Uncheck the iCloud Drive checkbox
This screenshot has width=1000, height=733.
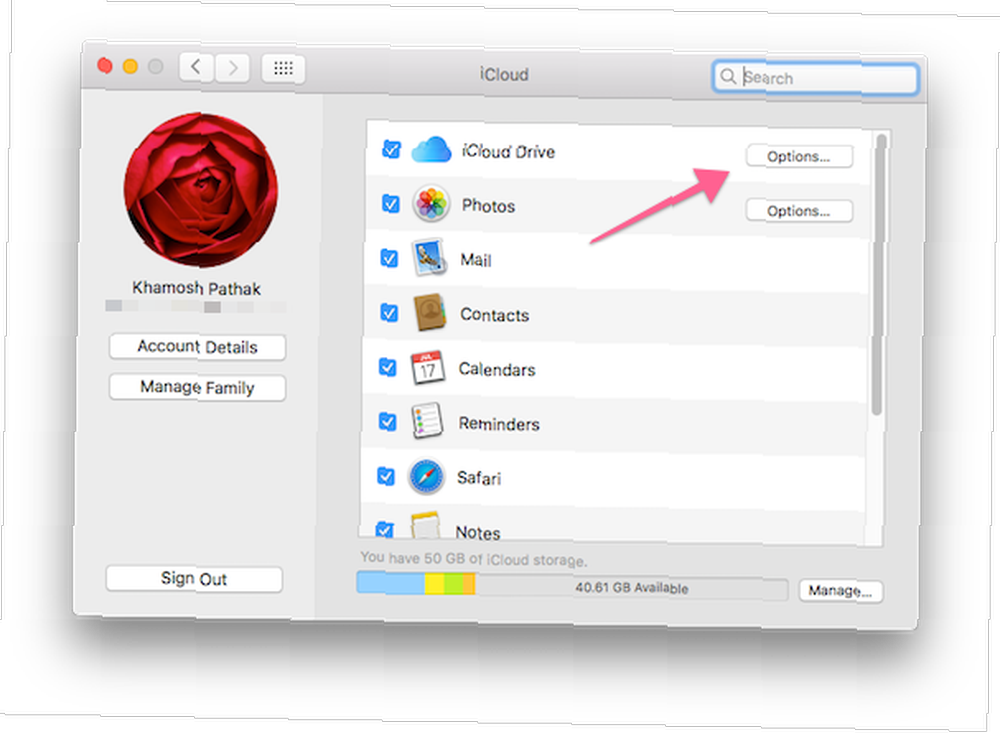[x=391, y=149]
